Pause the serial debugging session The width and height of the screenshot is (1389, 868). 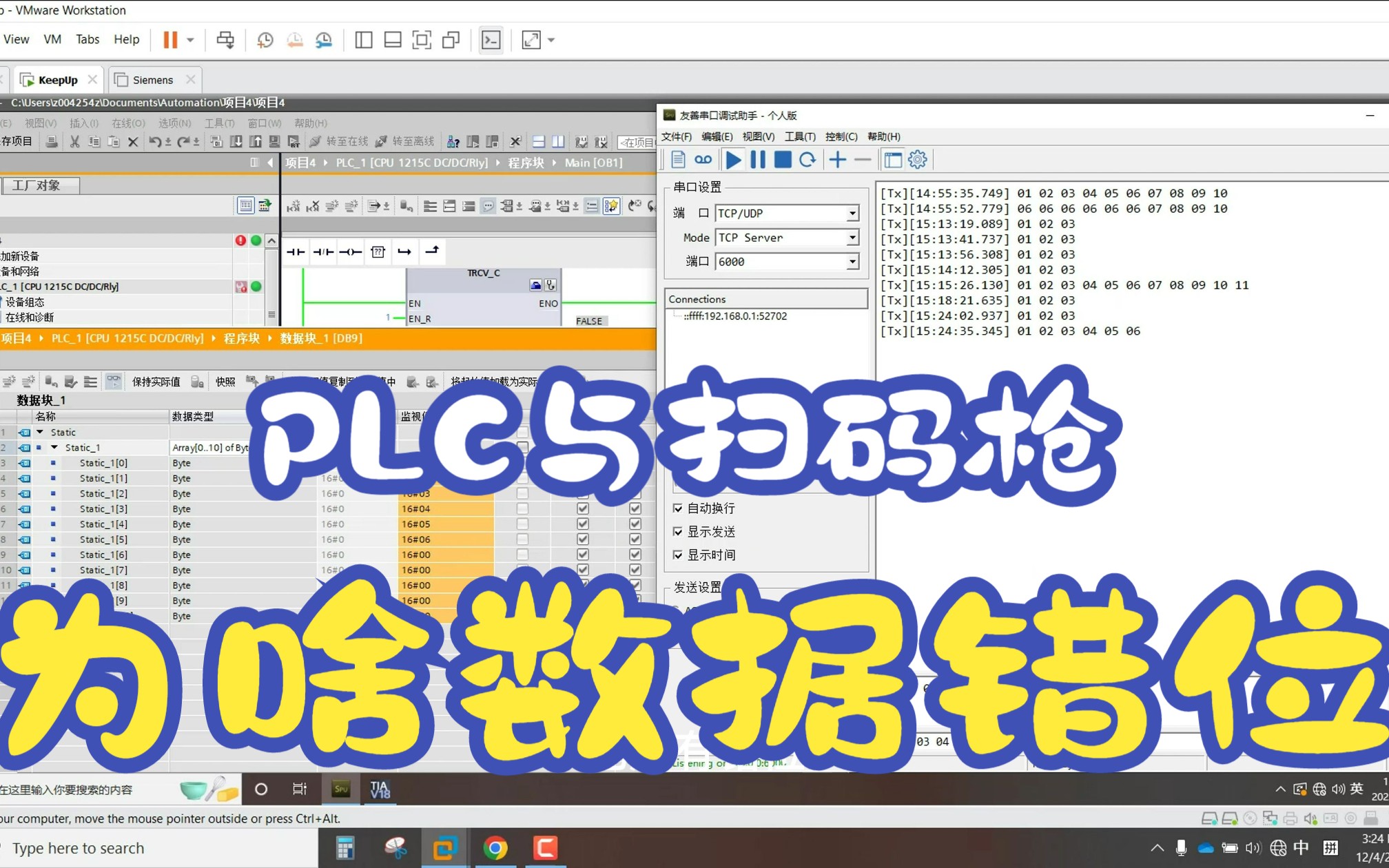(x=757, y=160)
